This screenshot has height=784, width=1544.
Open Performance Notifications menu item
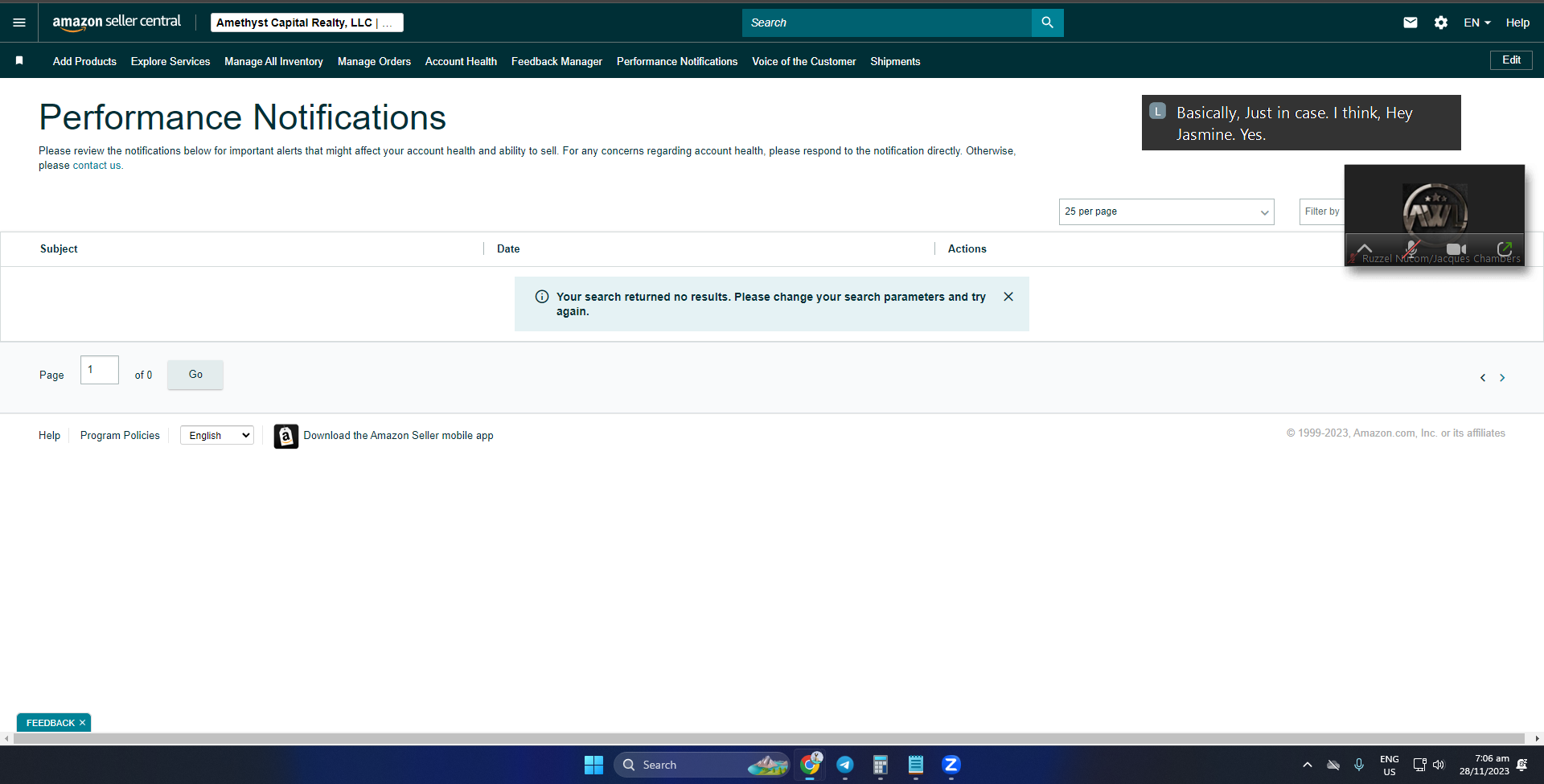click(677, 61)
